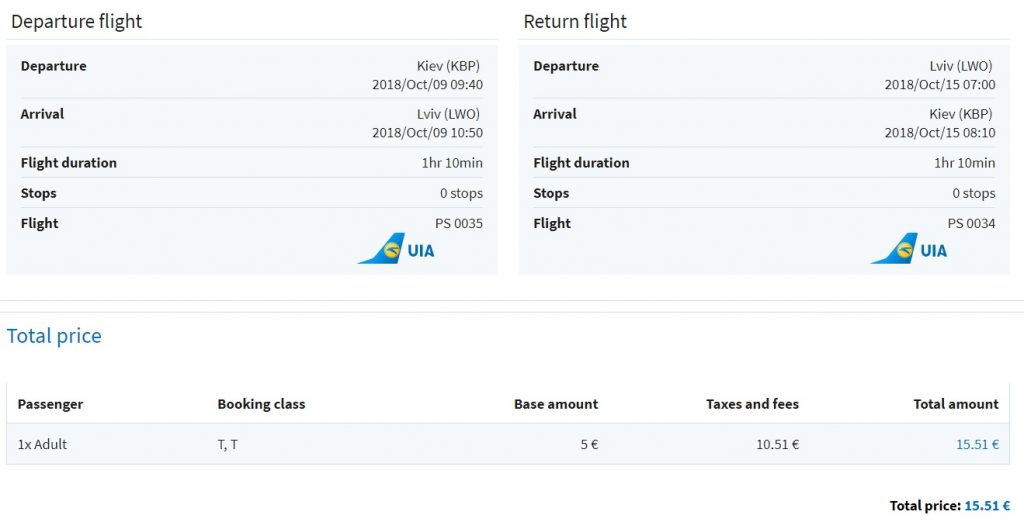Click the Booking class column header
The width and height of the screenshot is (1024, 522).
pos(261,404)
